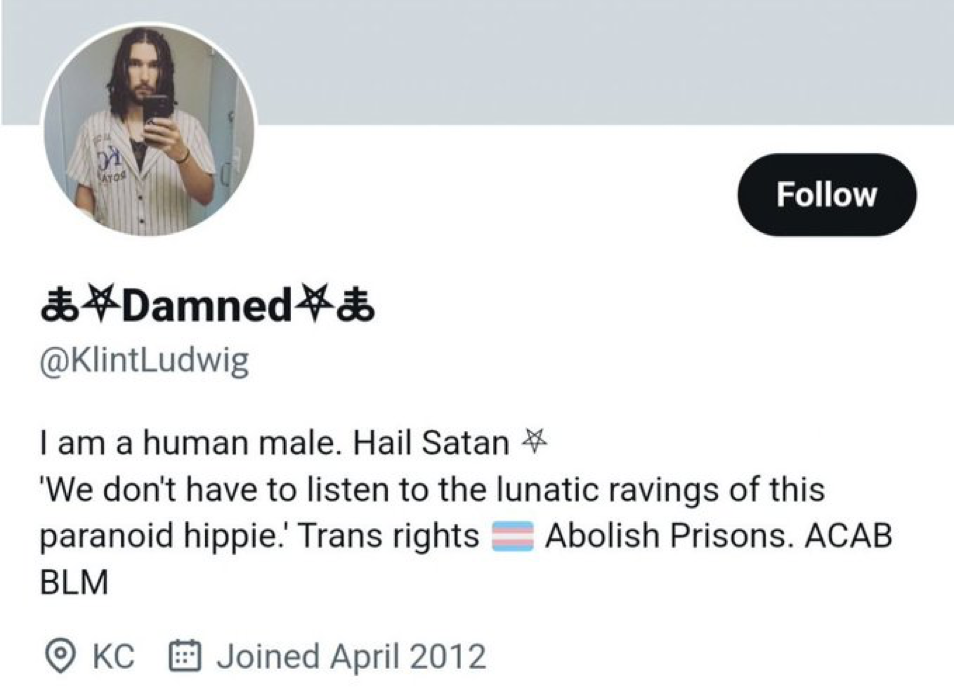This screenshot has width=954, height=687.
Task: Follow the Damned account
Action: pos(826,195)
